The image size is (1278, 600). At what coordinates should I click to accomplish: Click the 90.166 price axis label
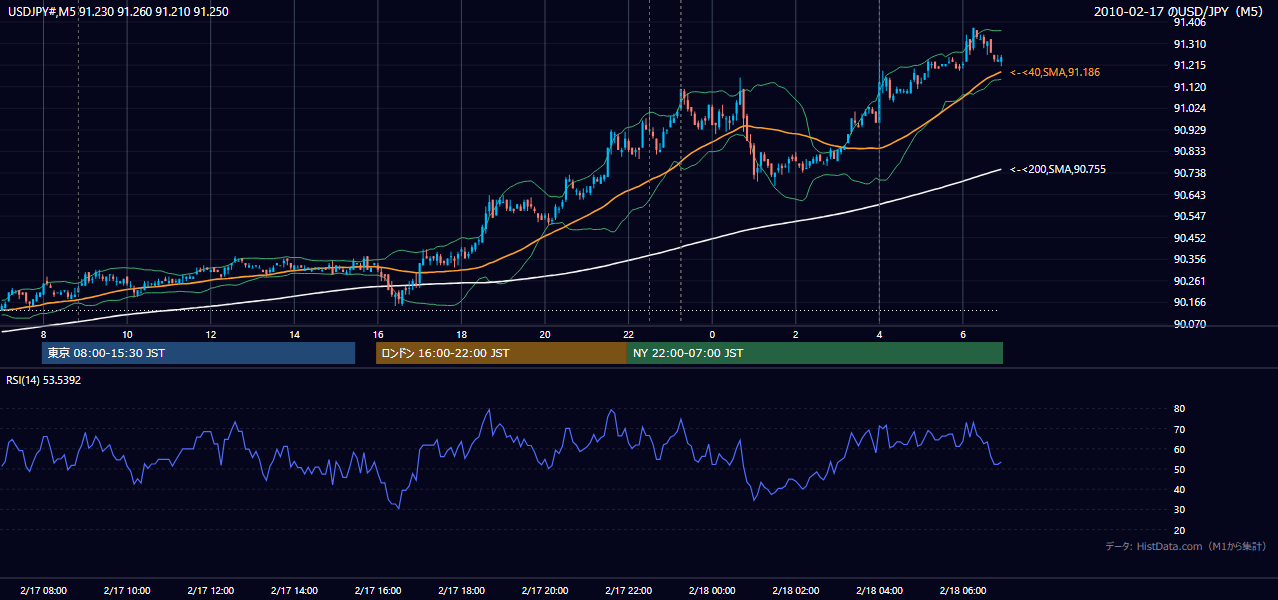(1190, 302)
